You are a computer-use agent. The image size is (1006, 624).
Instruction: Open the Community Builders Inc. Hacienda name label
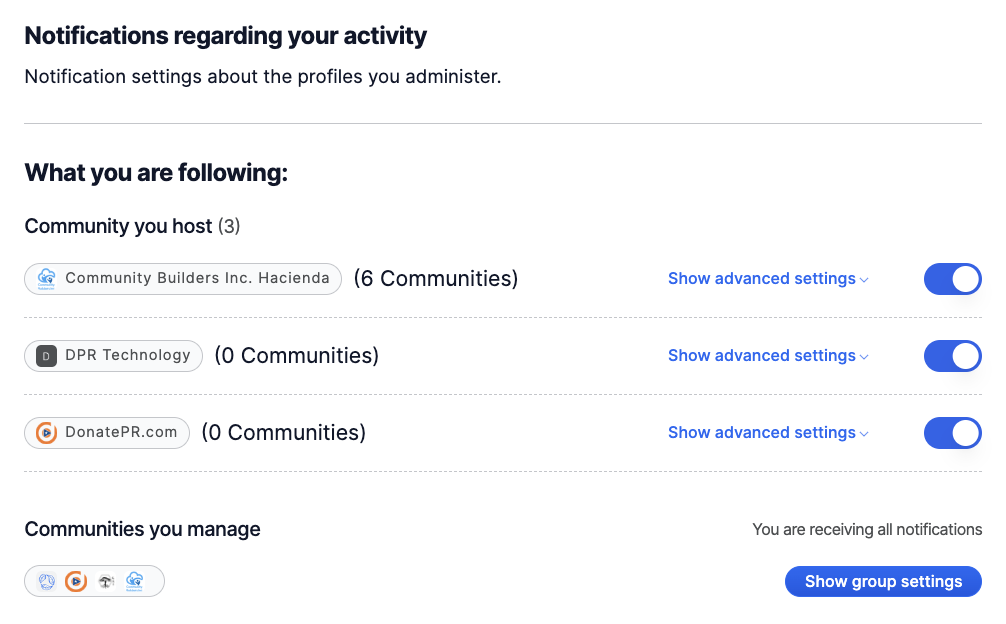click(x=197, y=279)
